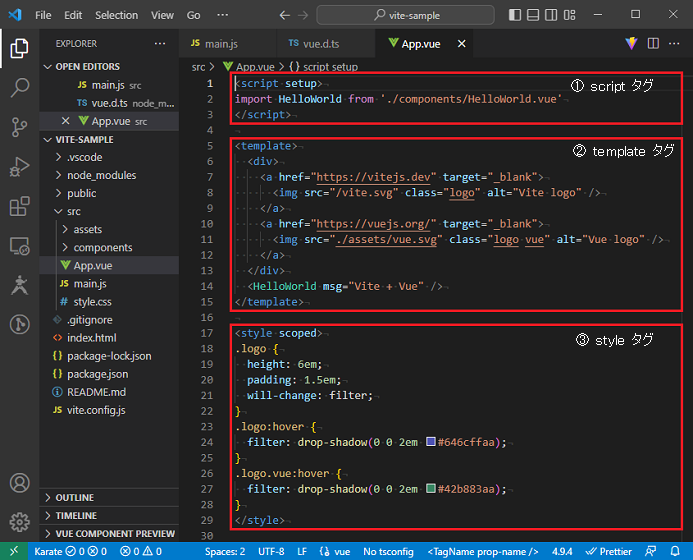Change end of line sequence LF

(x=302, y=552)
